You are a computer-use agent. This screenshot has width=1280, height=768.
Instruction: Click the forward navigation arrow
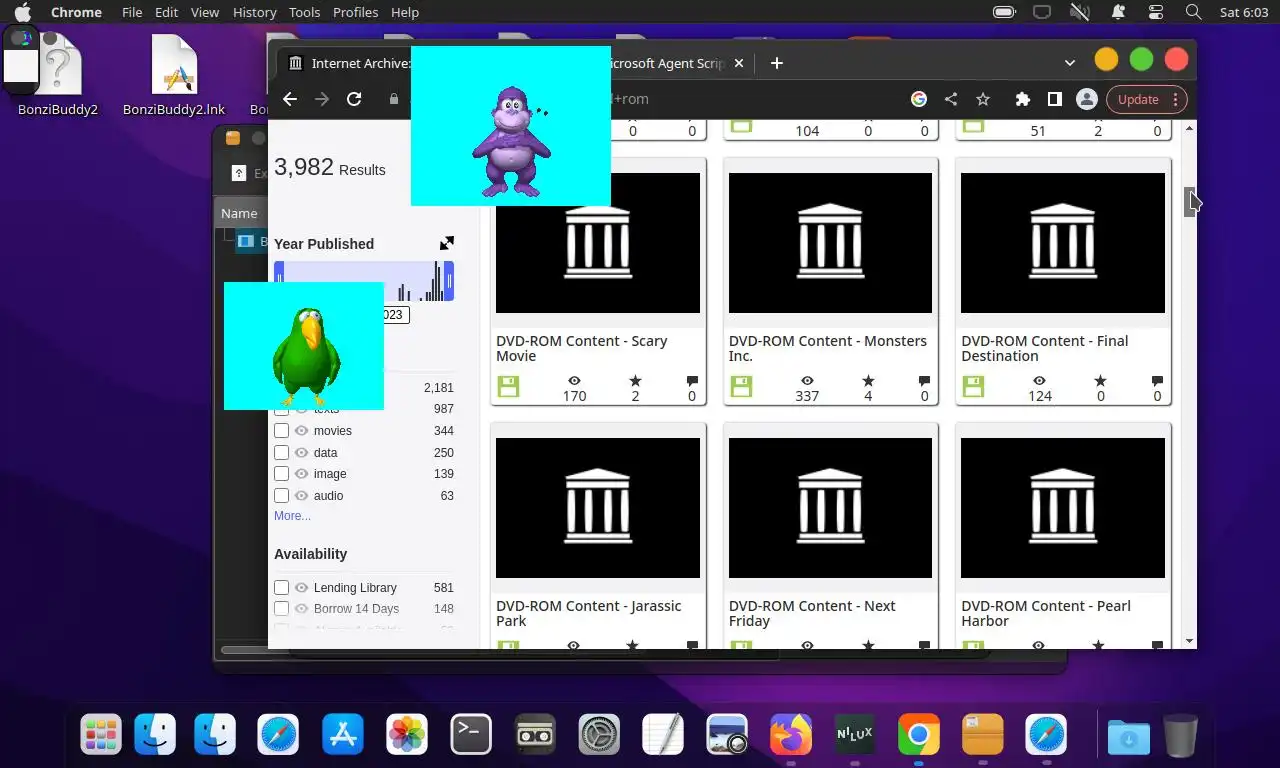(322, 99)
